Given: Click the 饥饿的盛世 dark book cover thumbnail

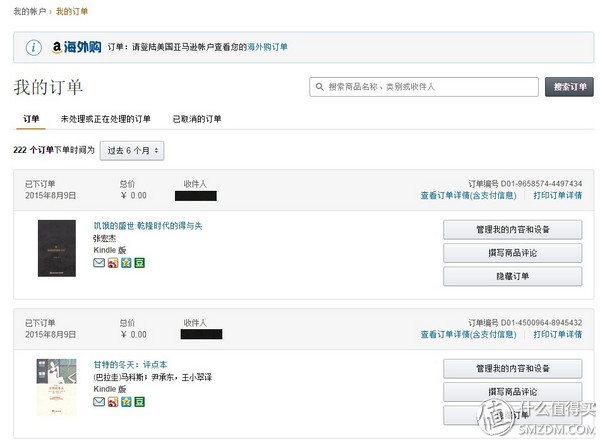Looking at the screenshot, I should [57, 248].
